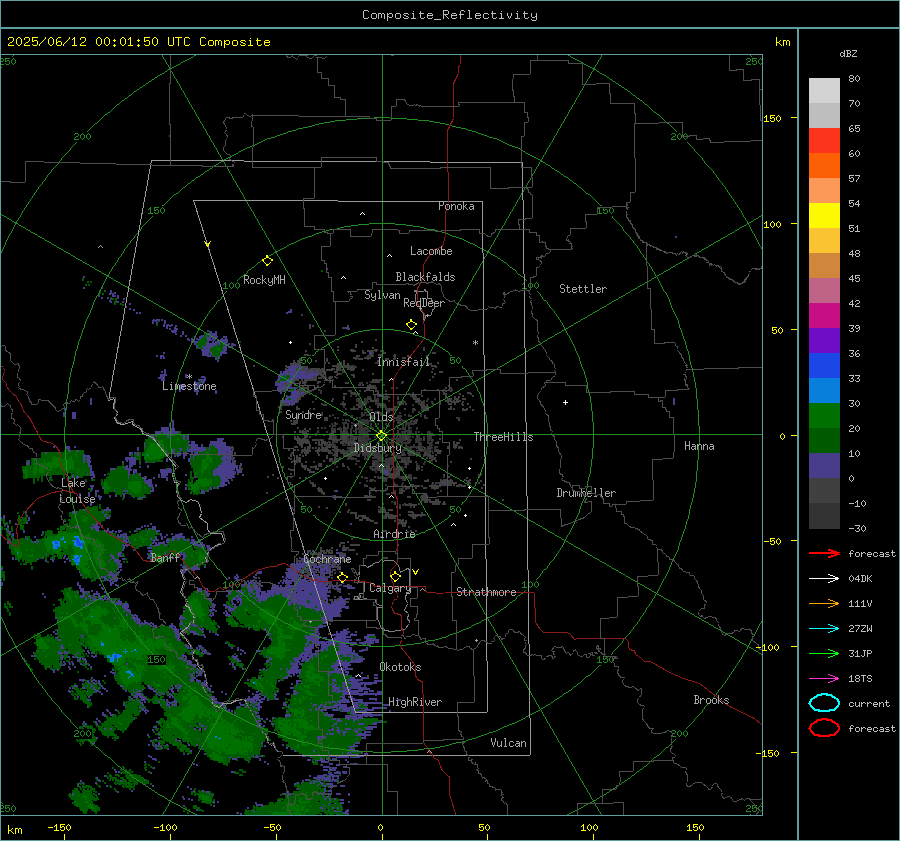The width and height of the screenshot is (900, 841).
Task: Click the Ponoka city label
Action: (456, 206)
